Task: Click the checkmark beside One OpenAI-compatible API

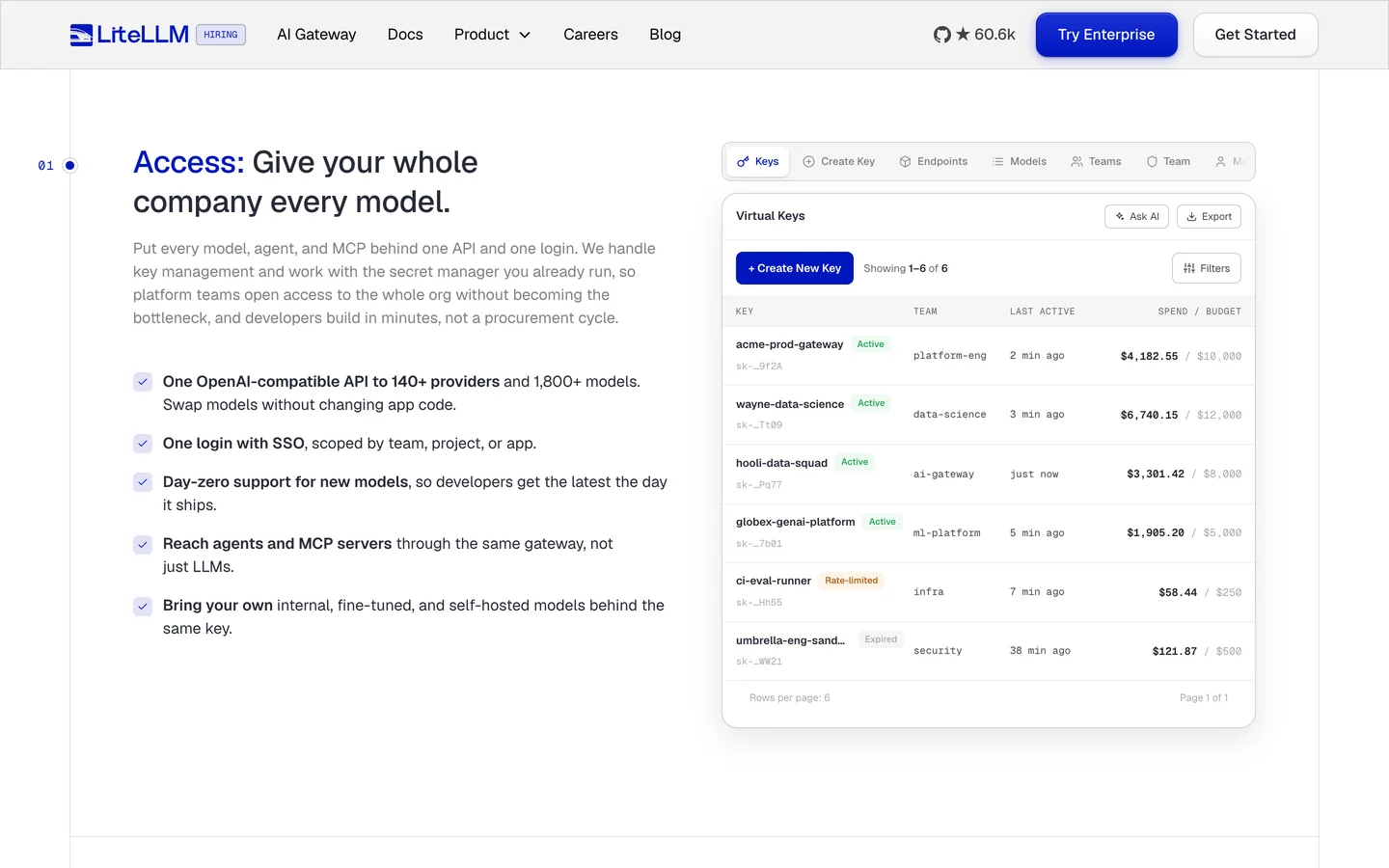Action: [143, 382]
